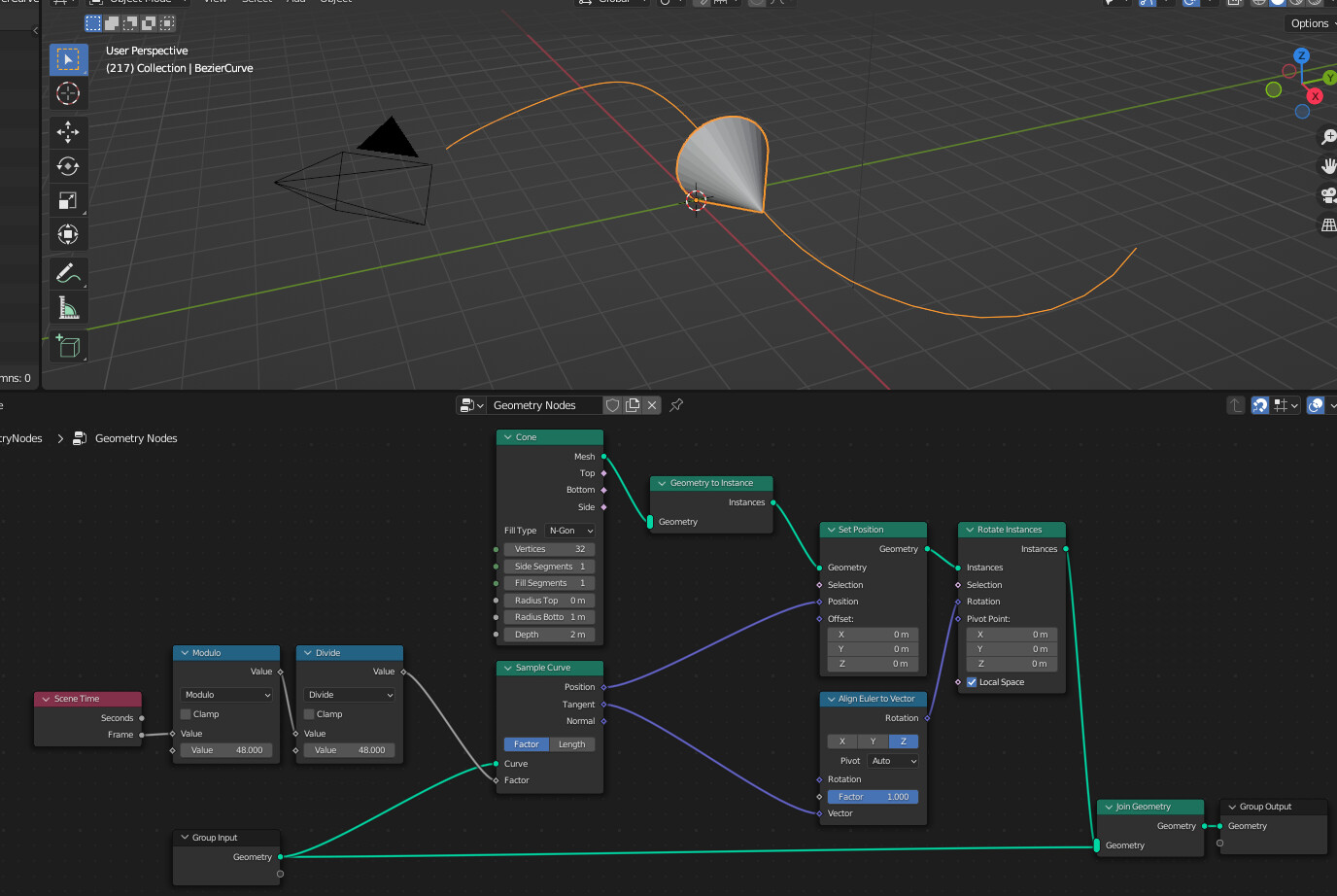
Task: Open the Object menu in the header
Action: pos(335,2)
